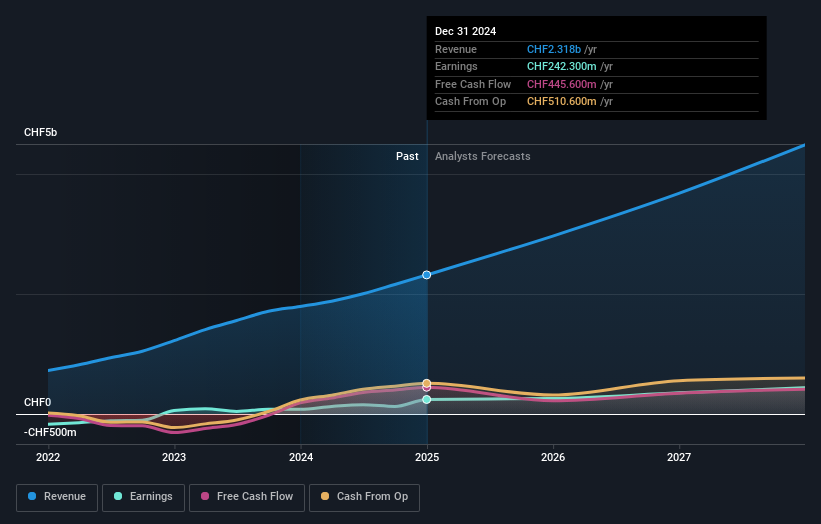Click the orange Cash From Op data point
Viewport: 821px width, 524px height.
coord(427,383)
